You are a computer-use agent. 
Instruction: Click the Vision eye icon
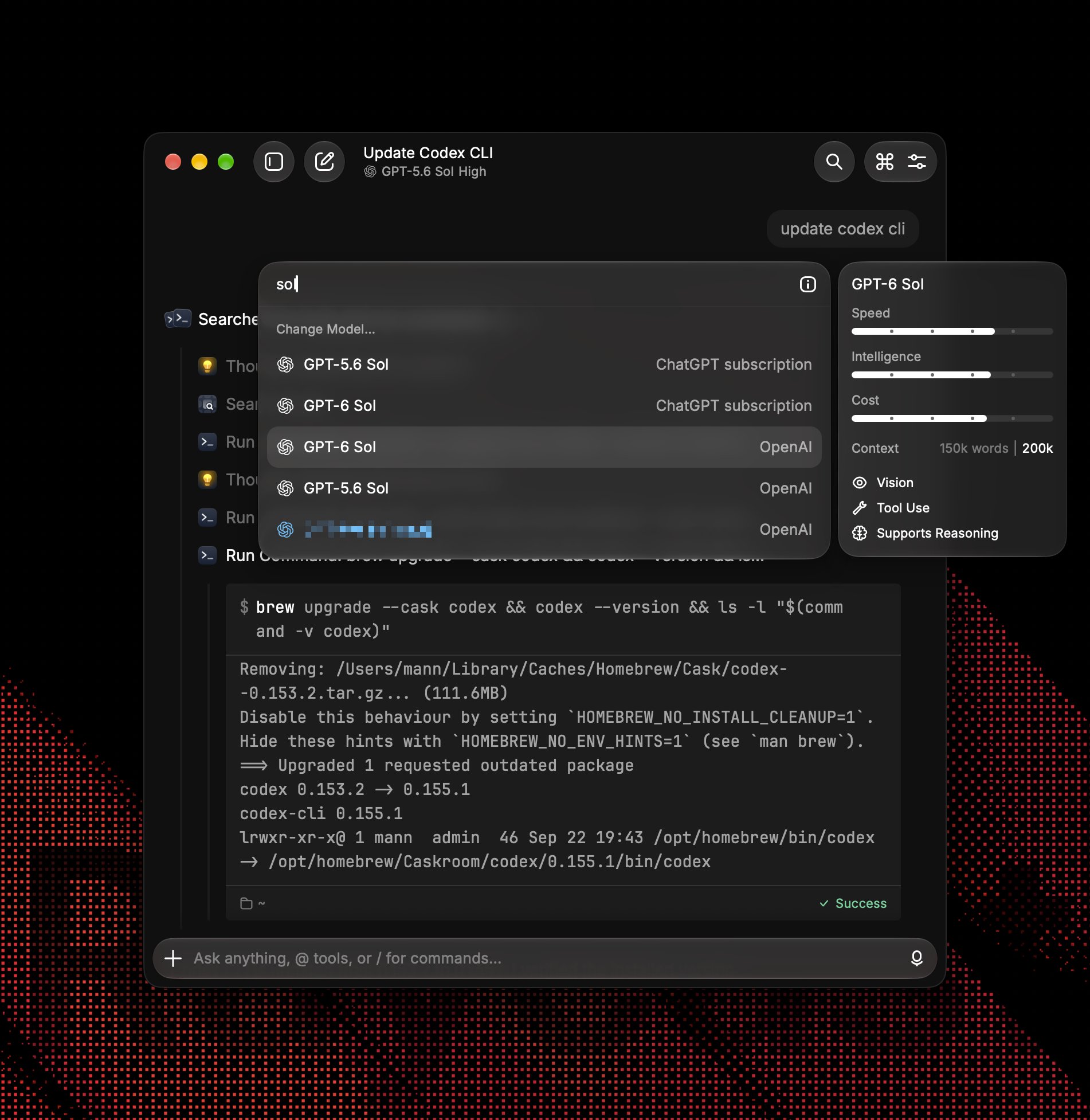(860, 483)
